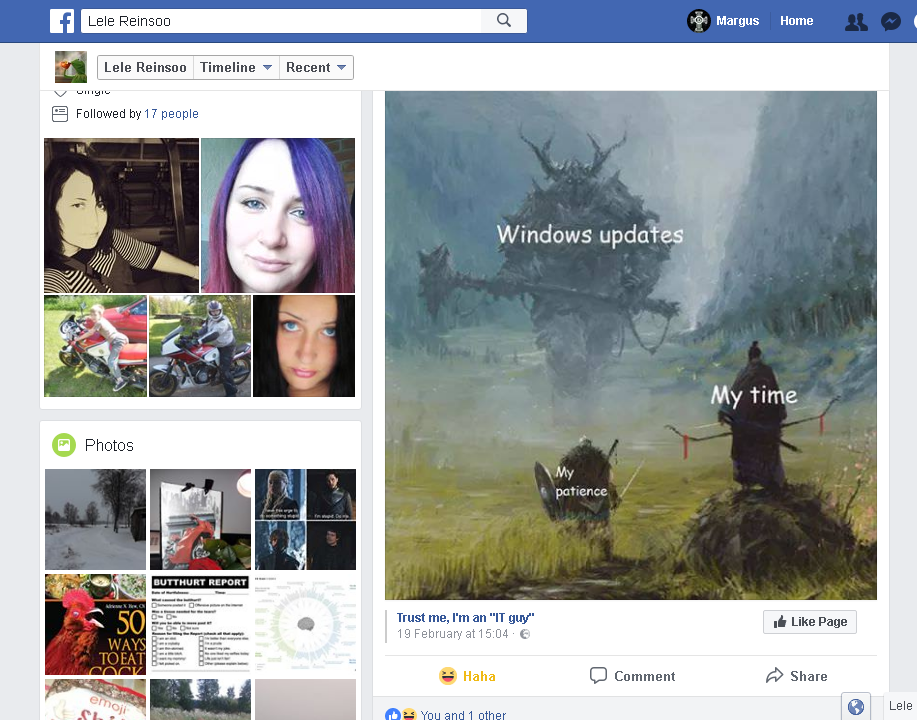
Task: Open the Recent dropdown
Action: [x=316, y=67]
